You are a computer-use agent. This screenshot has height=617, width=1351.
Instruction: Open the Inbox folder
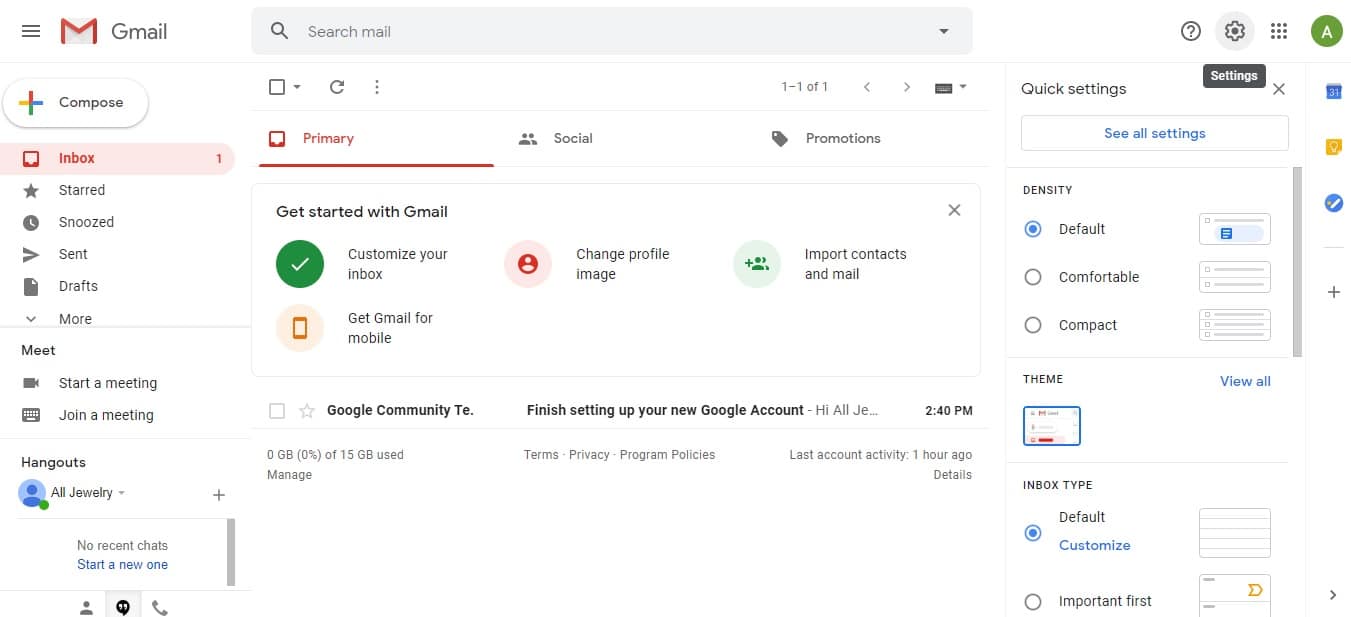(118, 158)
